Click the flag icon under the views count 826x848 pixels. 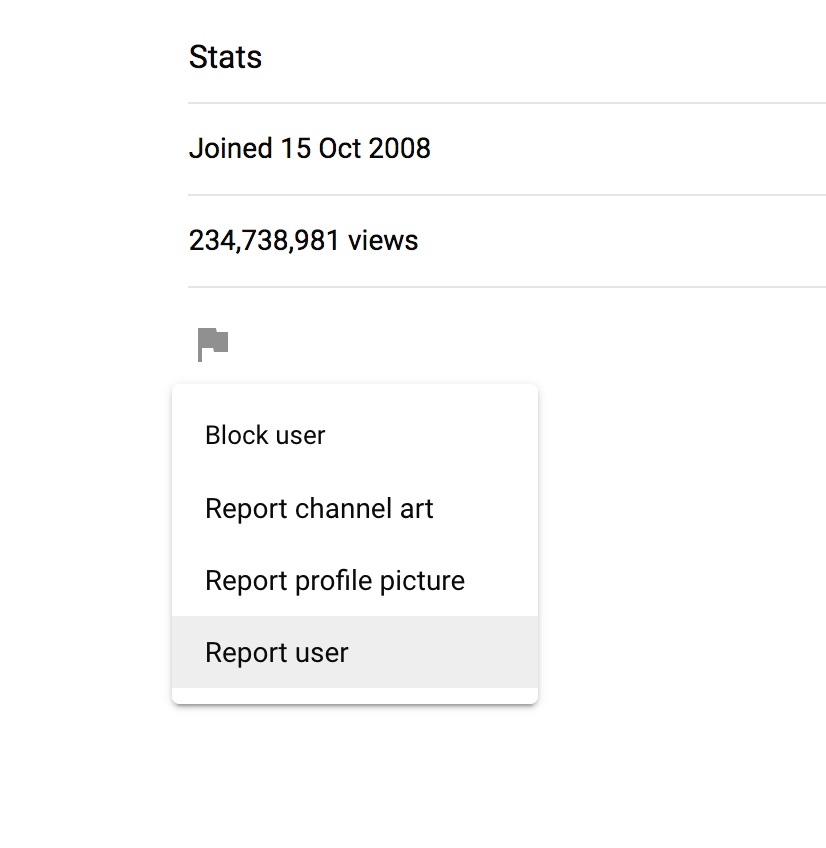(x=212, y=343)
